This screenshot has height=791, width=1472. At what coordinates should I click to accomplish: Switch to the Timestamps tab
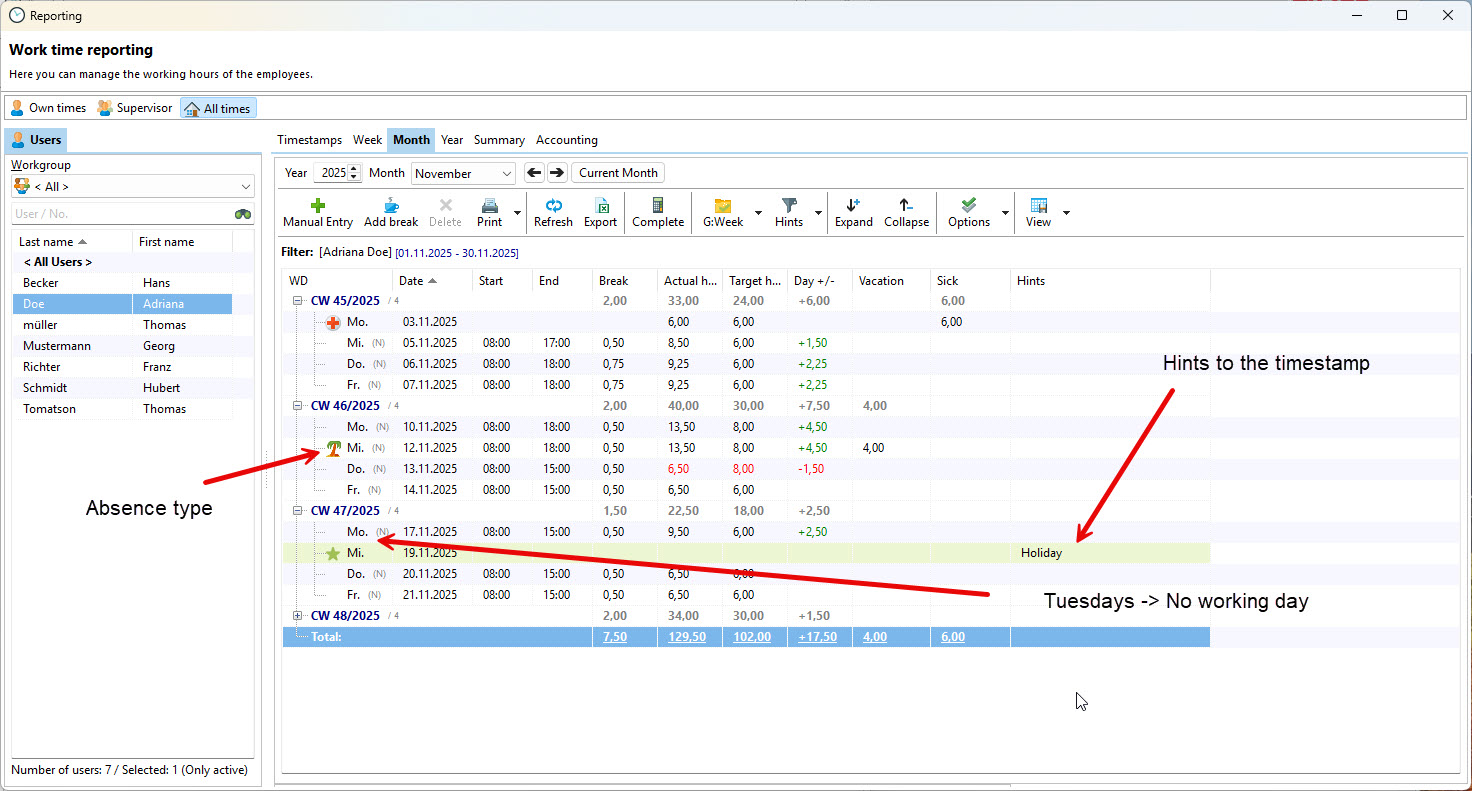pos(309,140)
